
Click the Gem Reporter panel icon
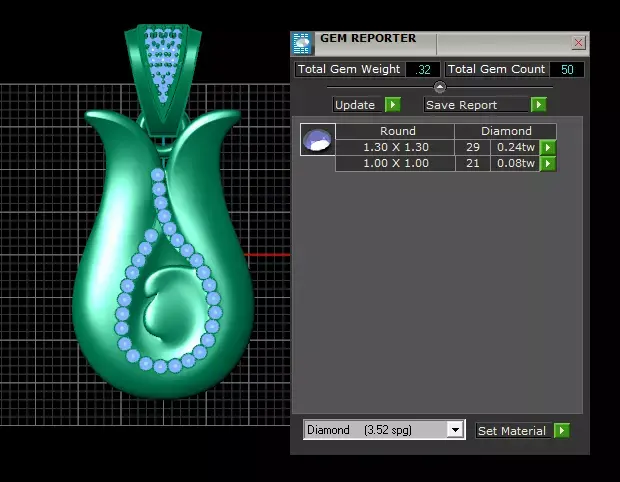(302, 43)
